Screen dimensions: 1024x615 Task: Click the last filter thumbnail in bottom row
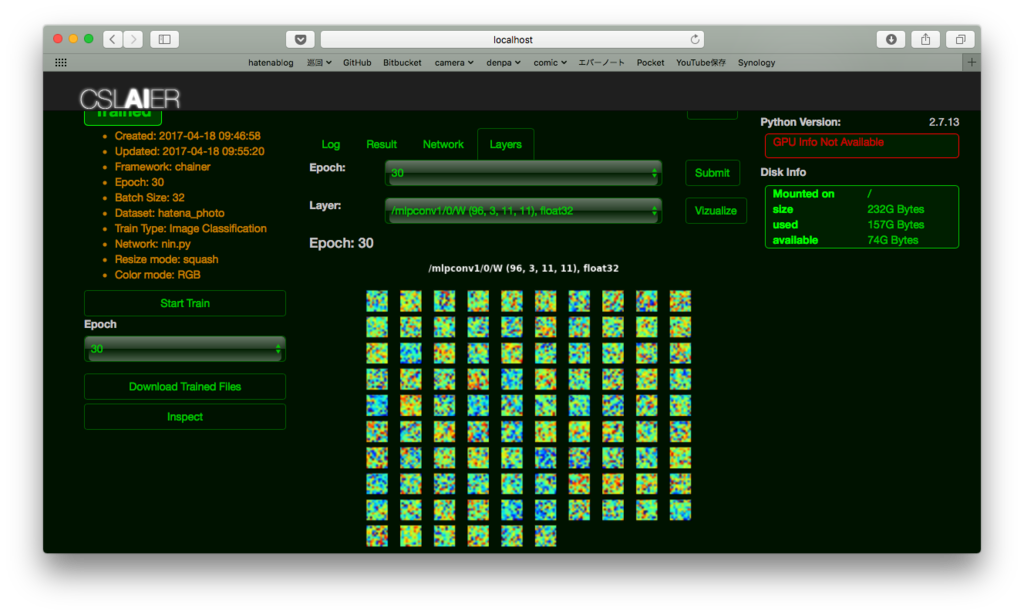pyautogui.click(x=545, y=536)
